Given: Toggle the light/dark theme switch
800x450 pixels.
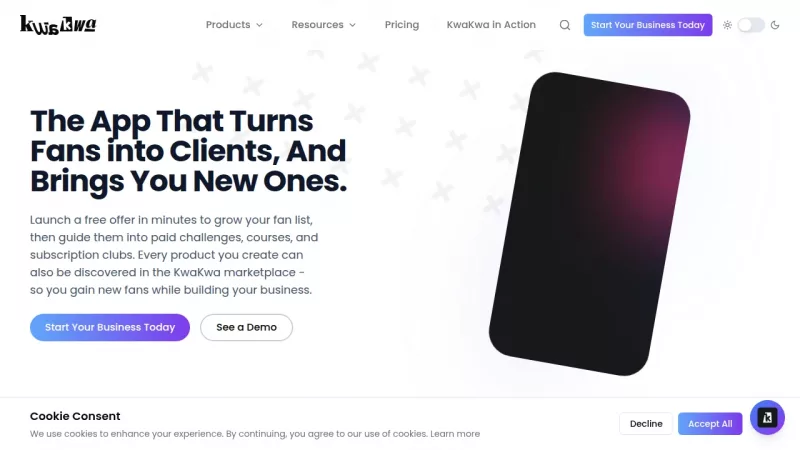Looking at the screenshot, I should pyautogui.click(x=751, y=25).
